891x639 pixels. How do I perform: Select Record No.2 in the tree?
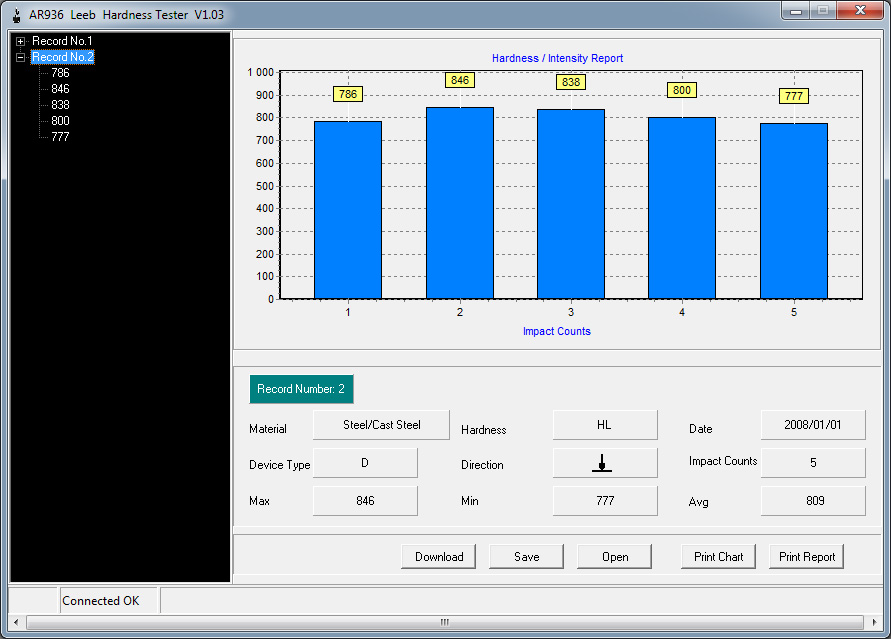tap(62, 57)
